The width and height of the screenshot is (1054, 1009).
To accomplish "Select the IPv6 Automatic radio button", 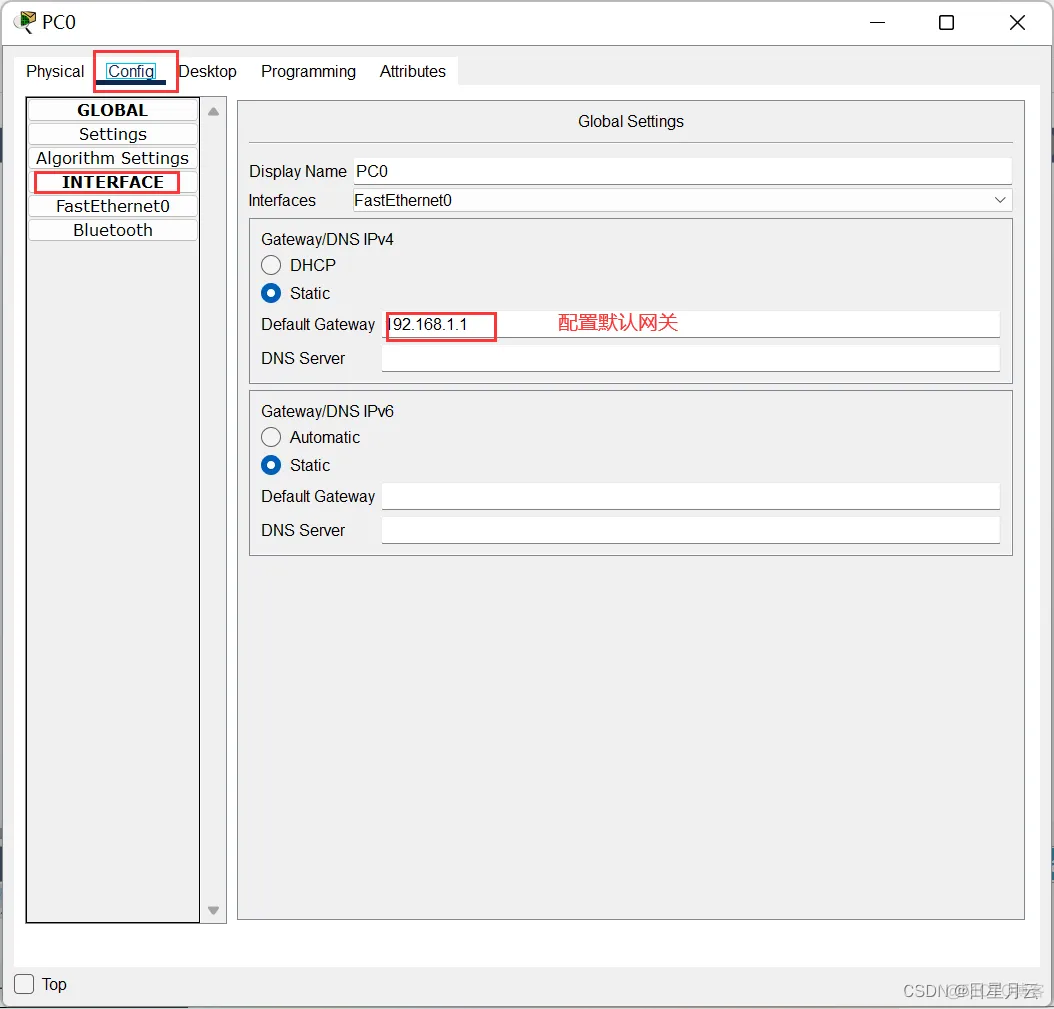I will click(x=271, y=438).
